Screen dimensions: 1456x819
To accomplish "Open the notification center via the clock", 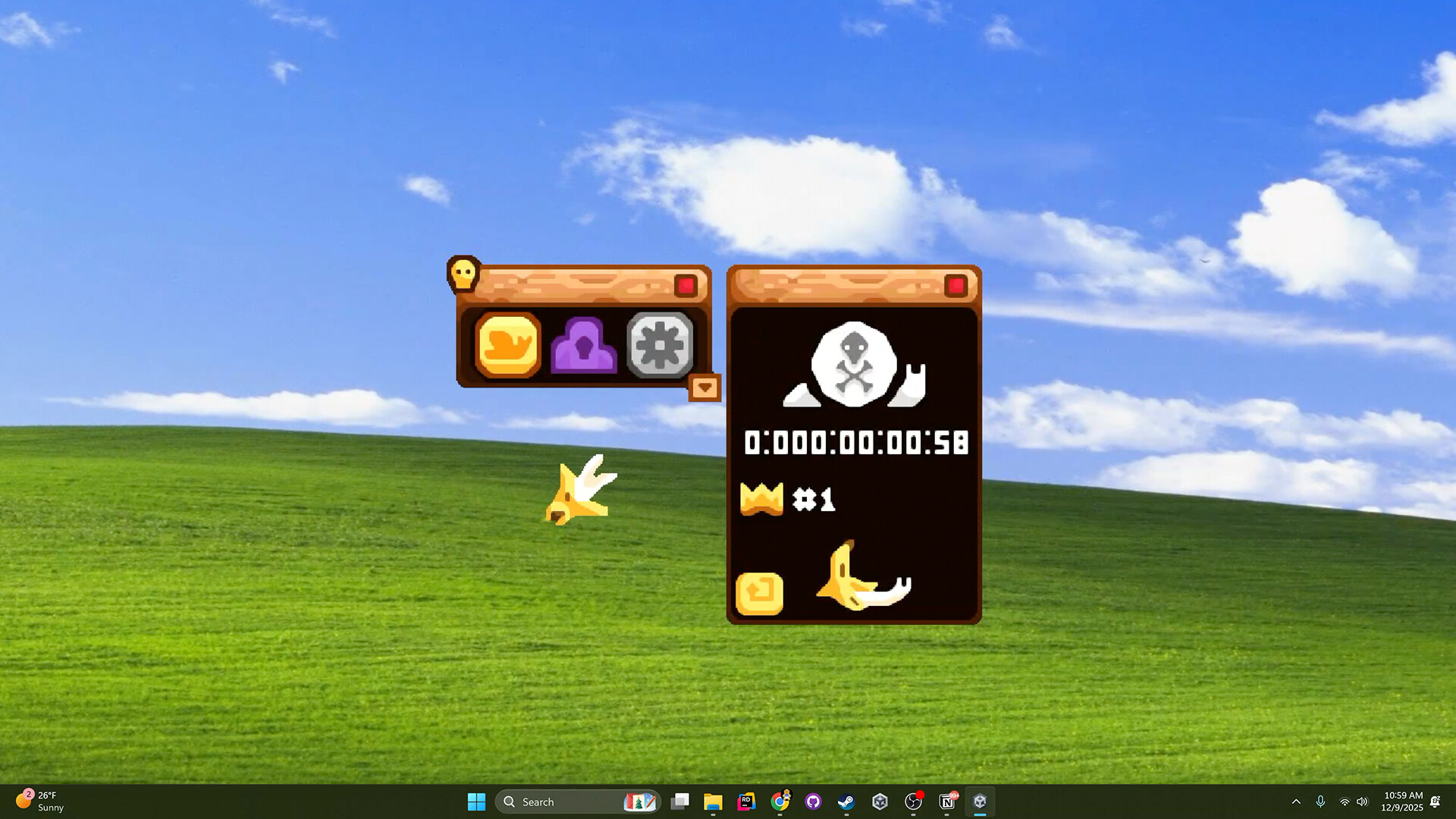I will 1399,801.
